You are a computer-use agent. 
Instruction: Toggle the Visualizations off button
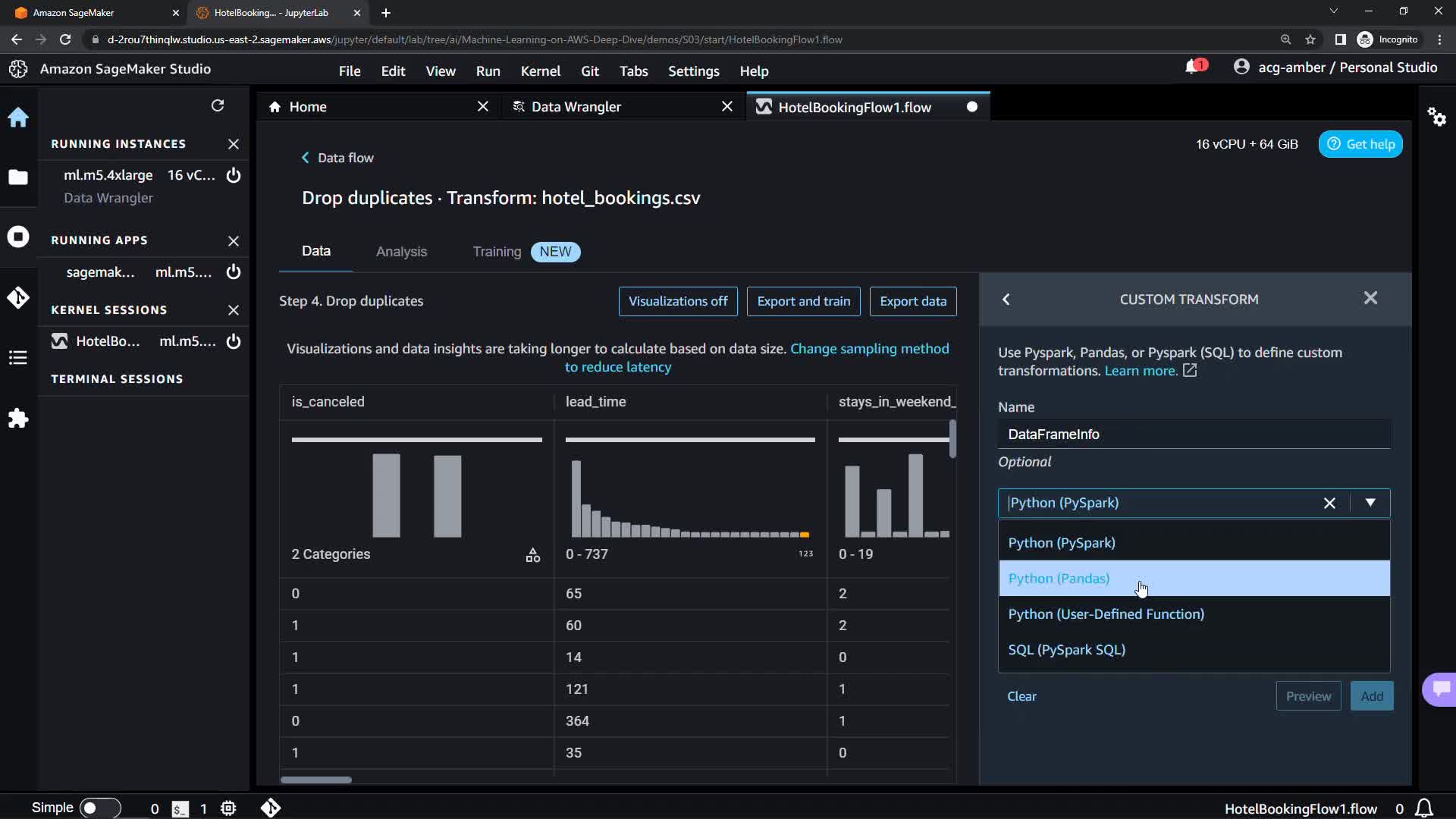[x=677, y=301]
